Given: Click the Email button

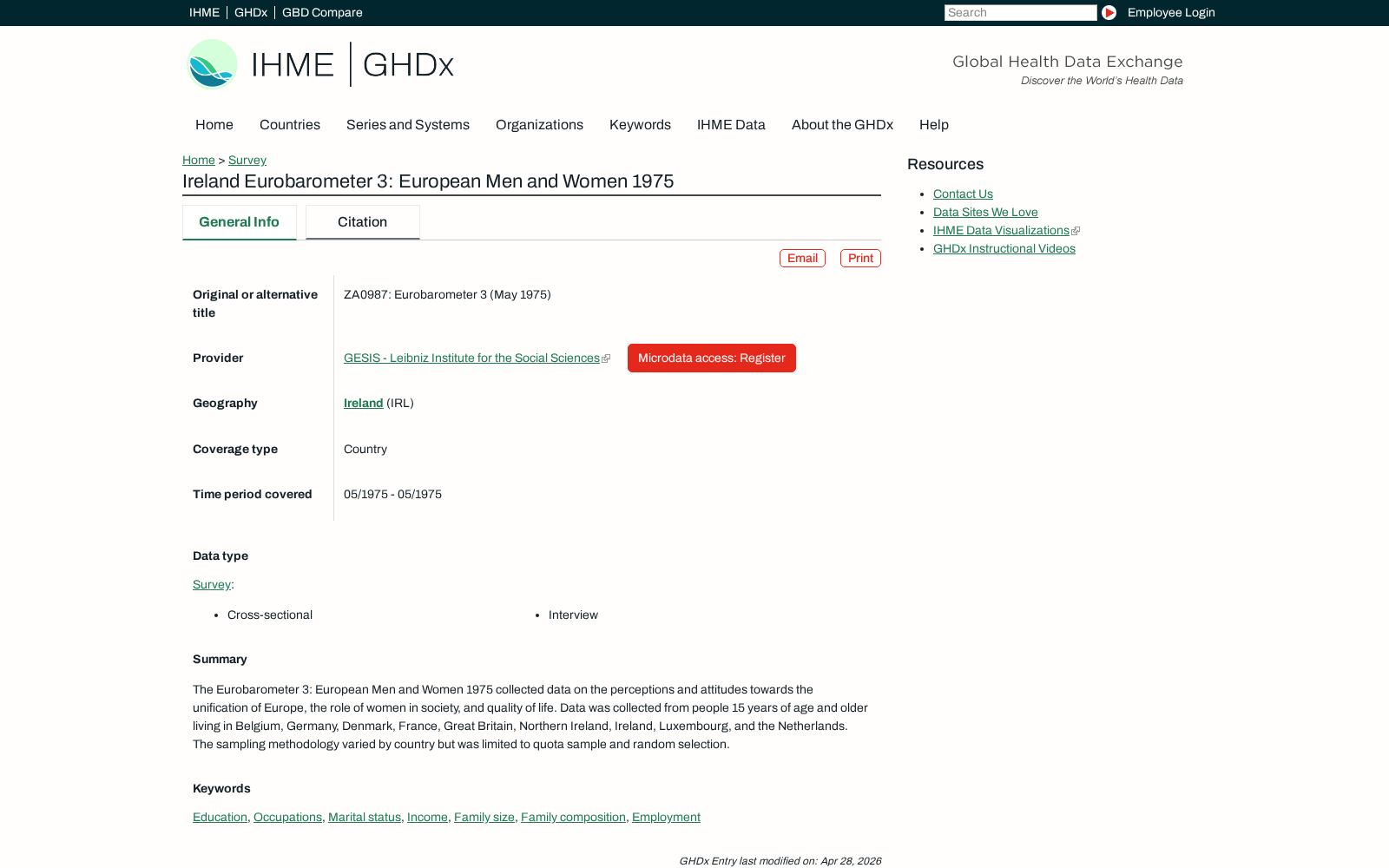Looking at the screenshot, I should coord(802,259).
